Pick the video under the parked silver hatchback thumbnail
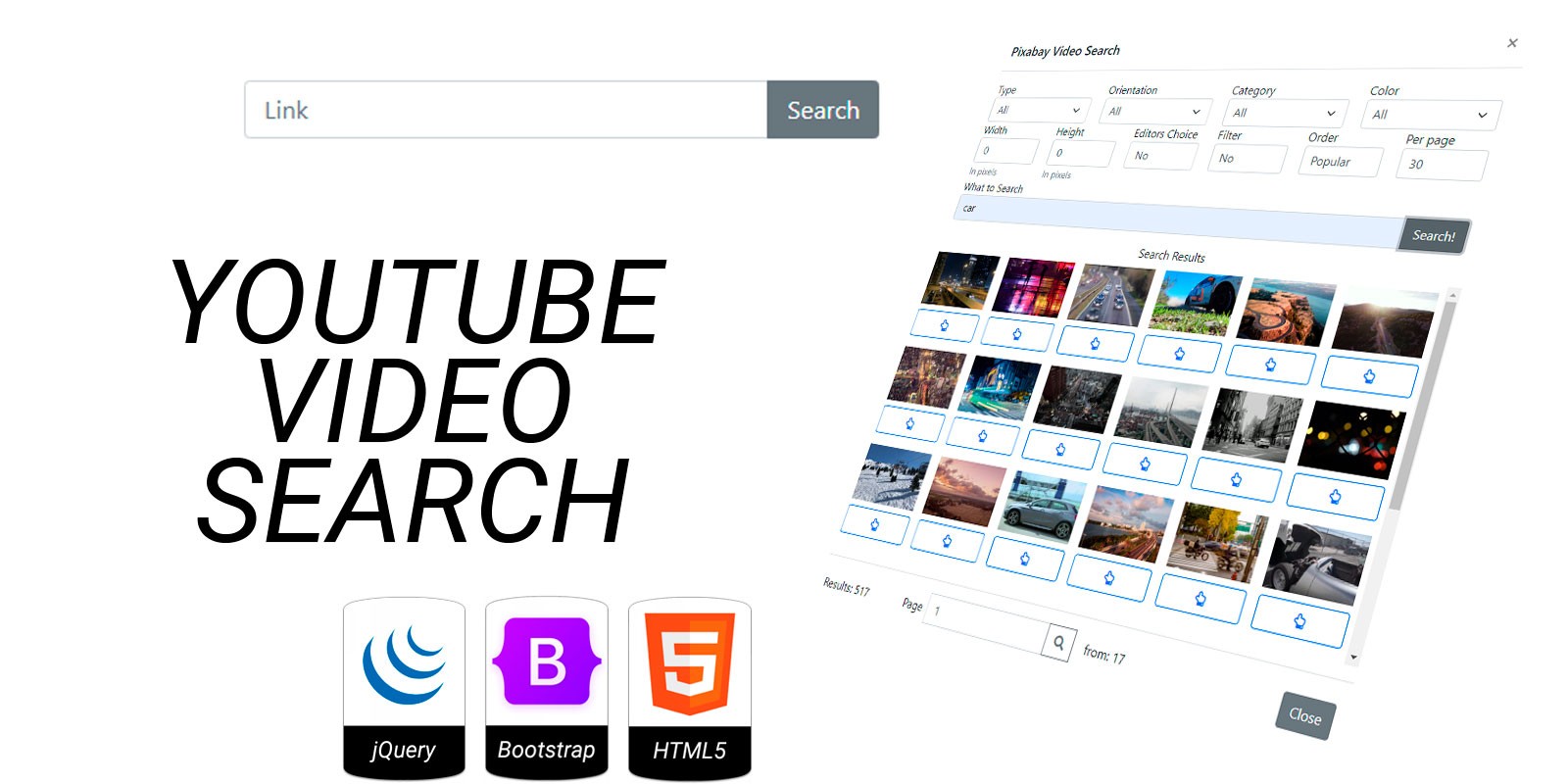This screenshot has width=1568, height=784. (x=1025, y=559)
